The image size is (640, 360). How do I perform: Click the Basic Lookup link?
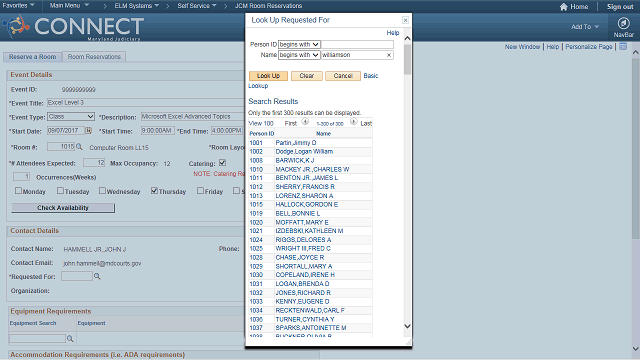coord(371,76)
